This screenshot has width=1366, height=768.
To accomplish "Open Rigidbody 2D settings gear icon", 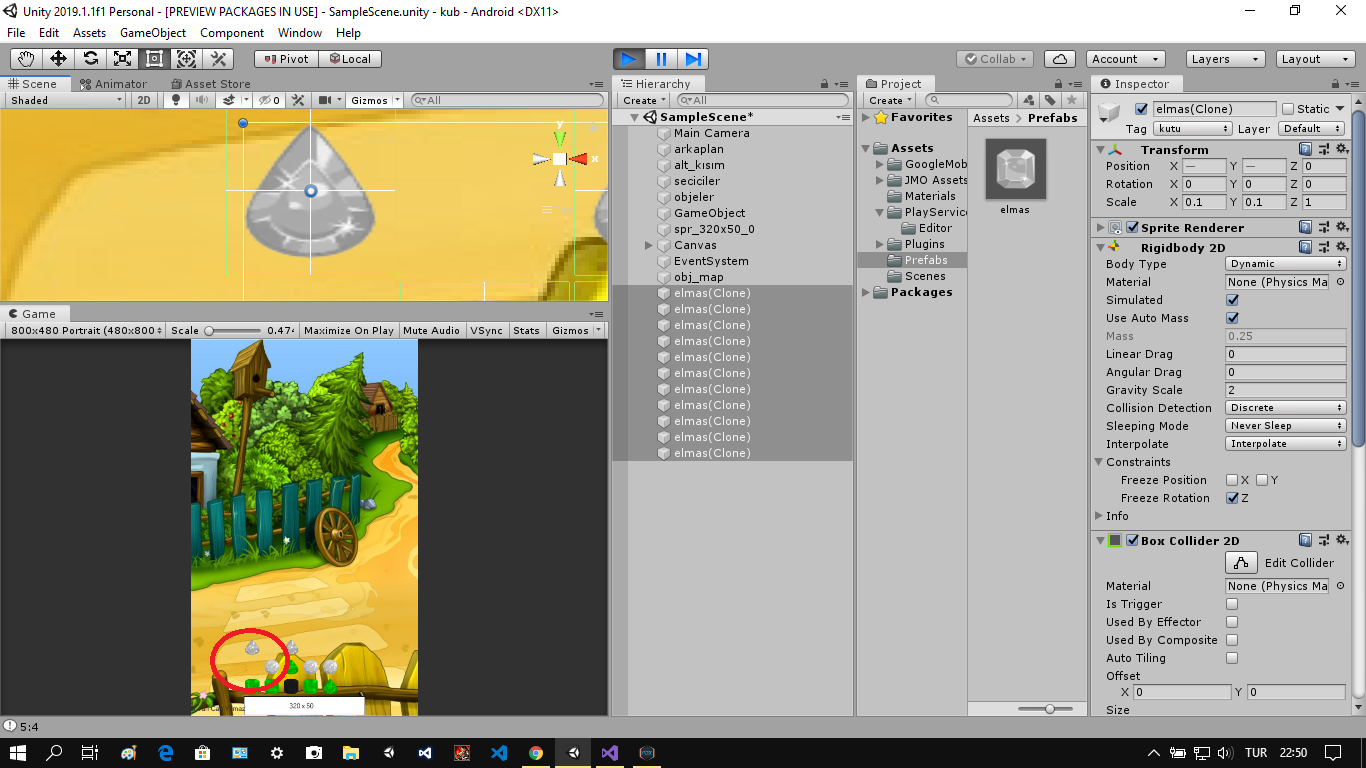I will tap(1341, 247).
